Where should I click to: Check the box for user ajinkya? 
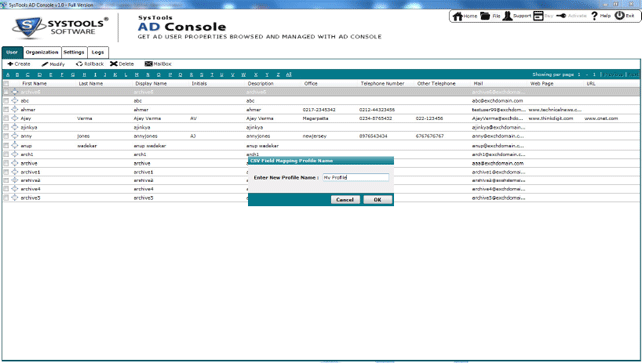click(x=6, y=127)
